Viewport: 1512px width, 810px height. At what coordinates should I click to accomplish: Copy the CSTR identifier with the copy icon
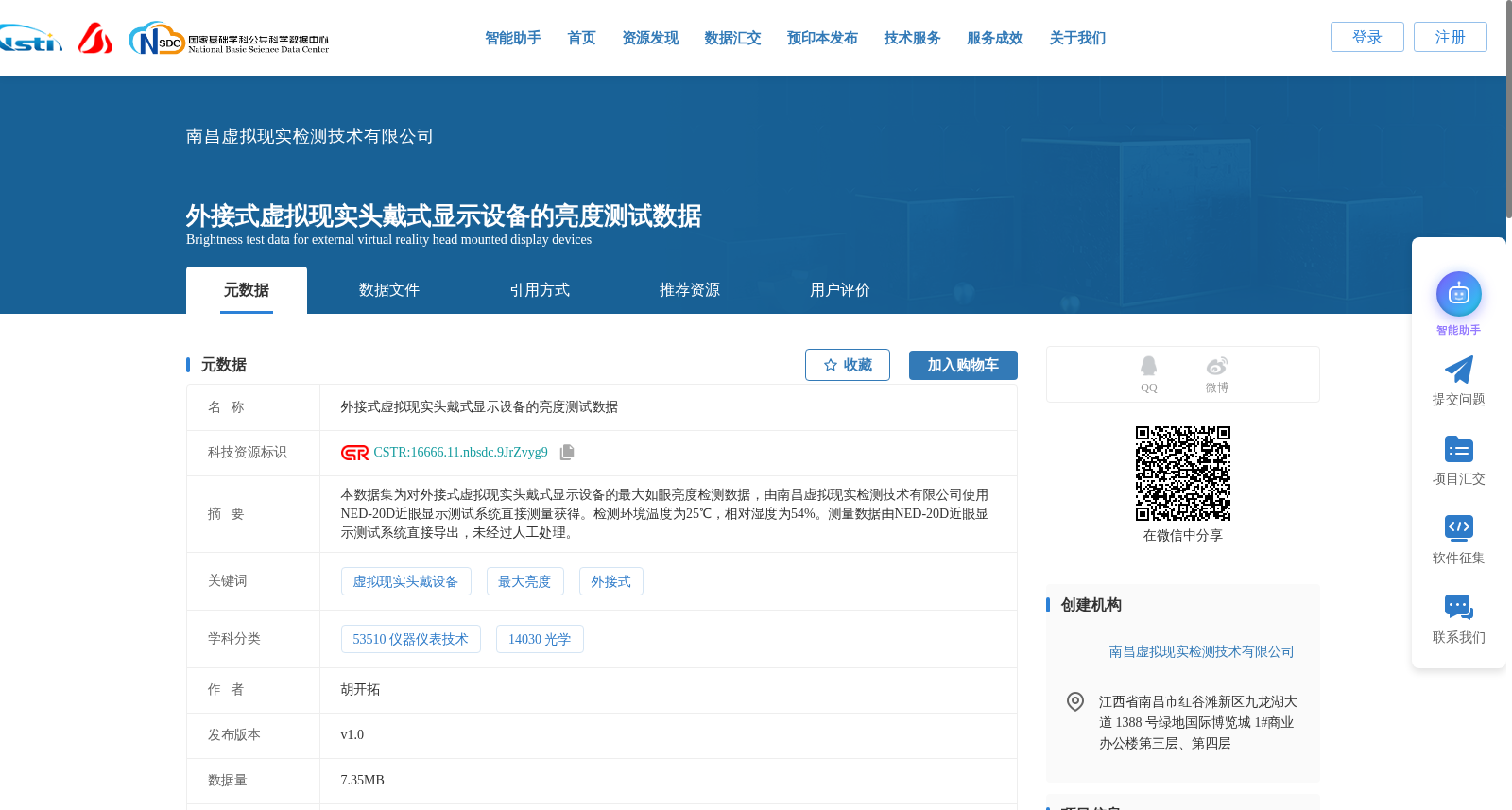tap(567, 453)
